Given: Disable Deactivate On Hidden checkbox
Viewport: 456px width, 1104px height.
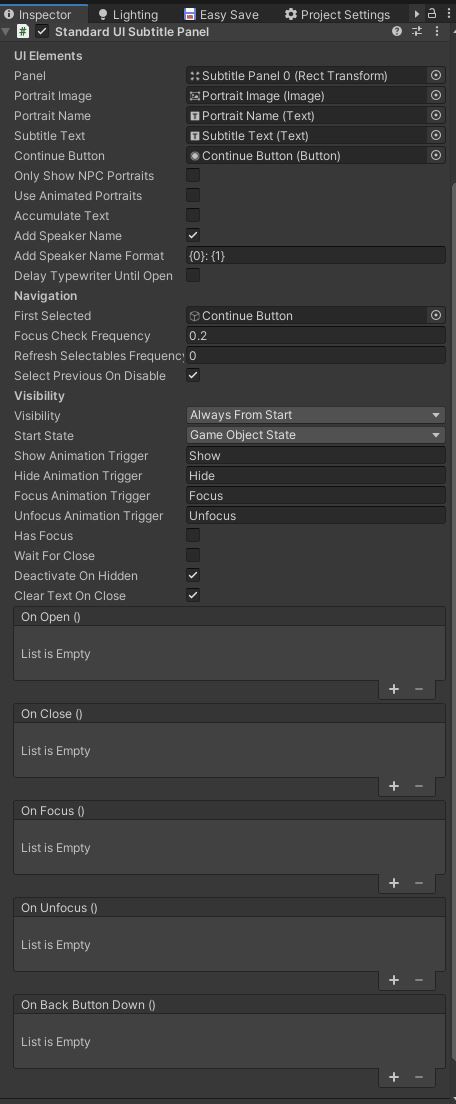Looking at the screenshot, I should click(x=193, y=575).
